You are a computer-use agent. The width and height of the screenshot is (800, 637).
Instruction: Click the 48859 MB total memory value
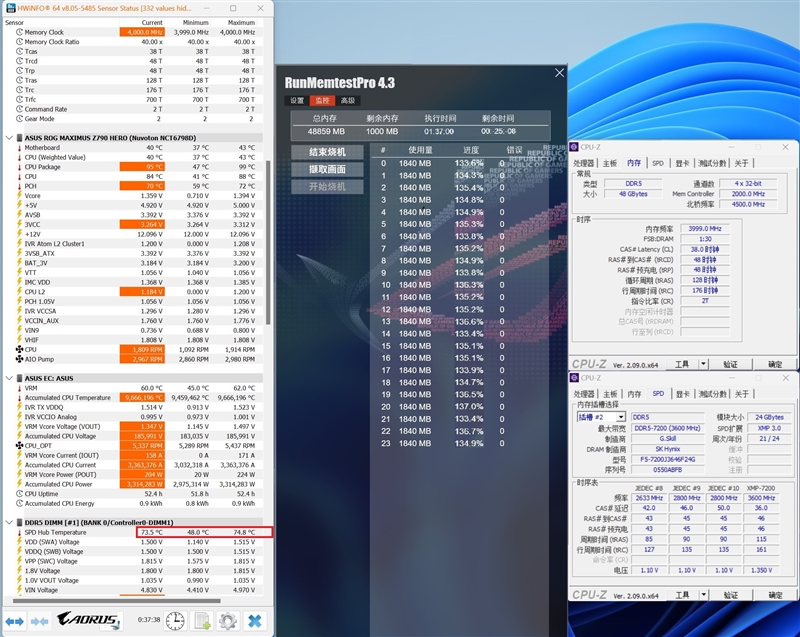click(326, 132)
